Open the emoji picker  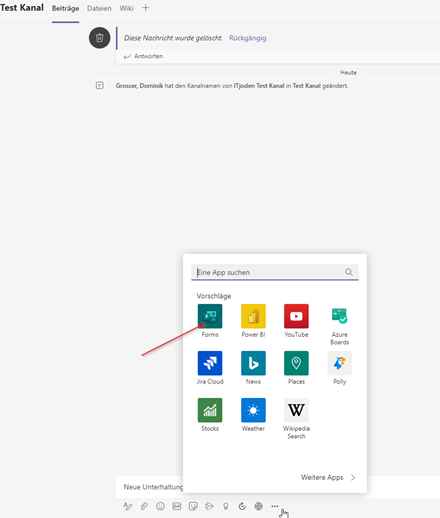160,506
